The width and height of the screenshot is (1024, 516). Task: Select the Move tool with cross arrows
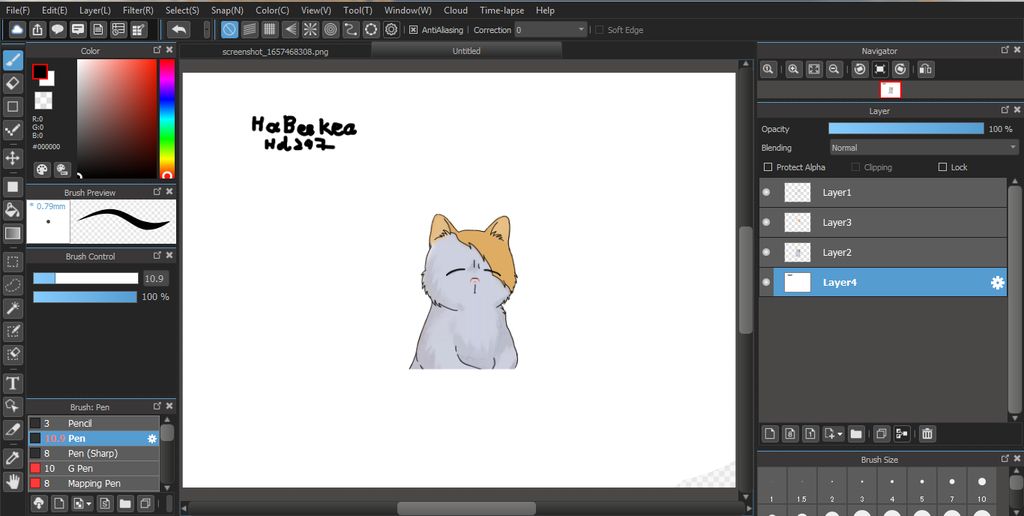pos(12,157)
